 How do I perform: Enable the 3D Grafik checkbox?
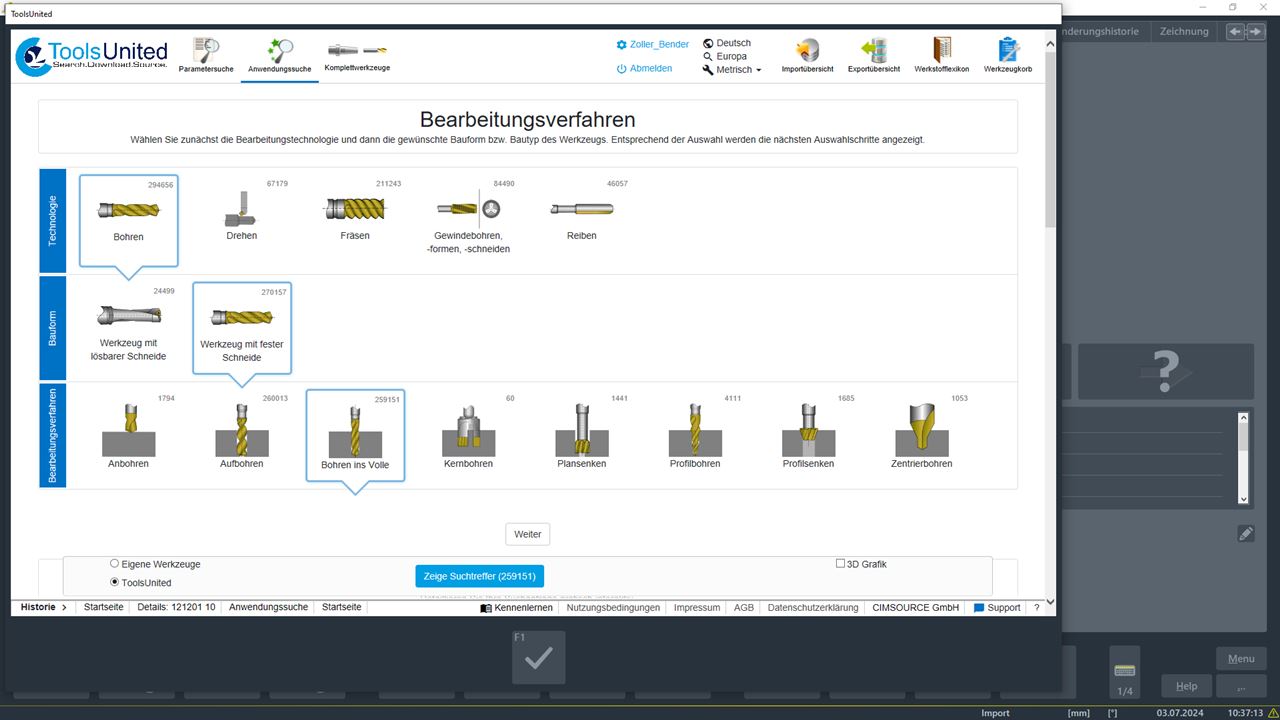point(840,563)
